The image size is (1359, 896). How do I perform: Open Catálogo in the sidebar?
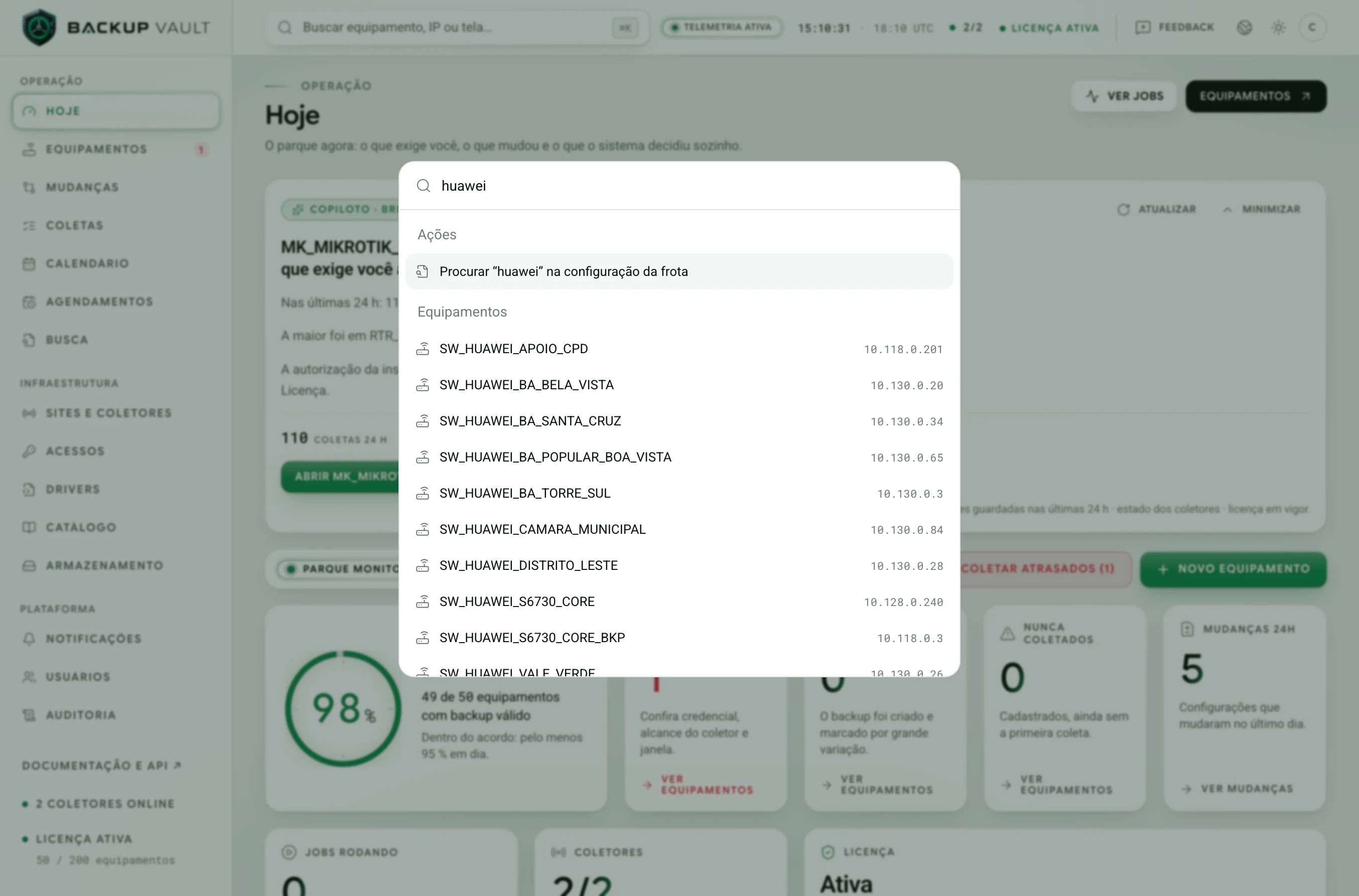115,527
